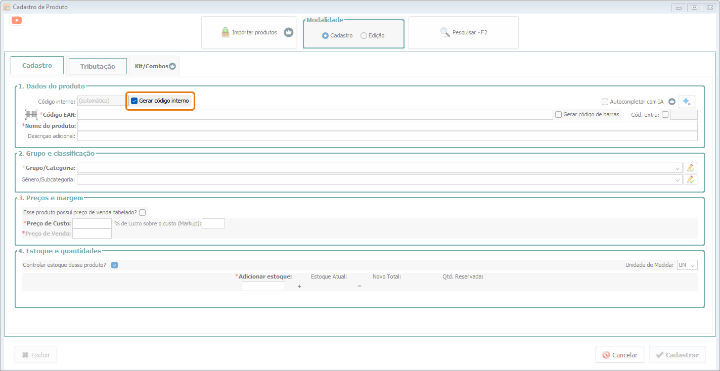The height and width of the screenshot is (371, 720).
Task: Enable Autocompletar com IA checkbox
Action: pyautogui.click(x=605, y=101)
